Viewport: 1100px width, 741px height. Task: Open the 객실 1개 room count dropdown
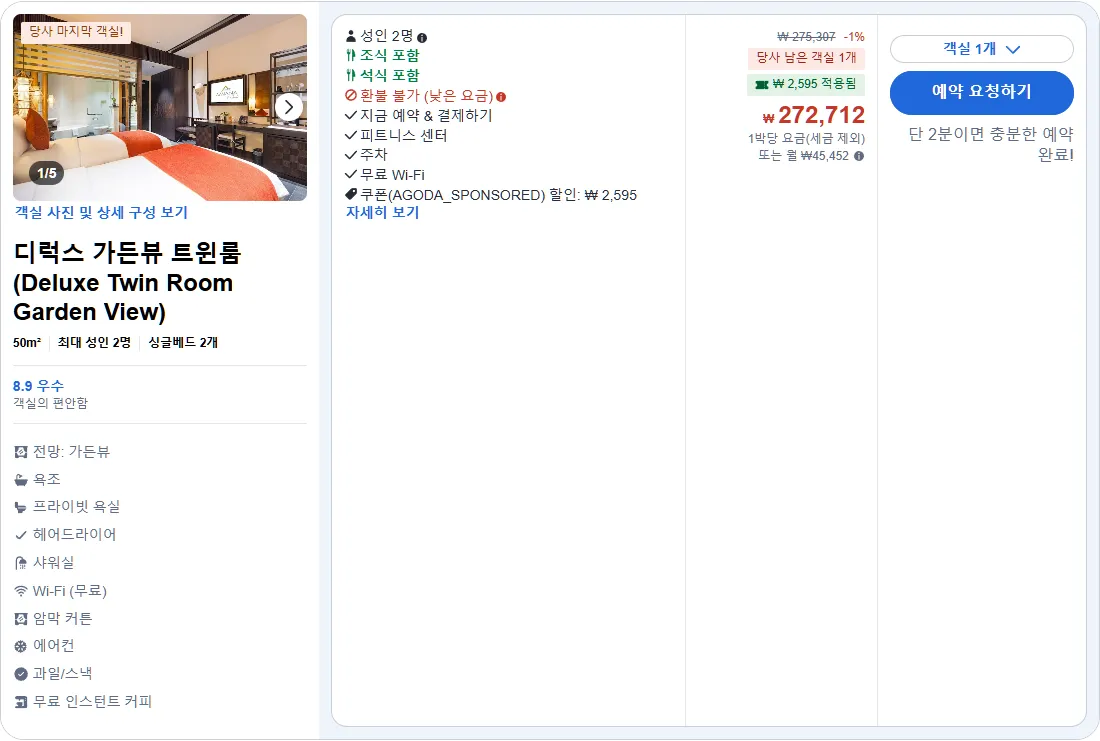[x=981, y=49]
